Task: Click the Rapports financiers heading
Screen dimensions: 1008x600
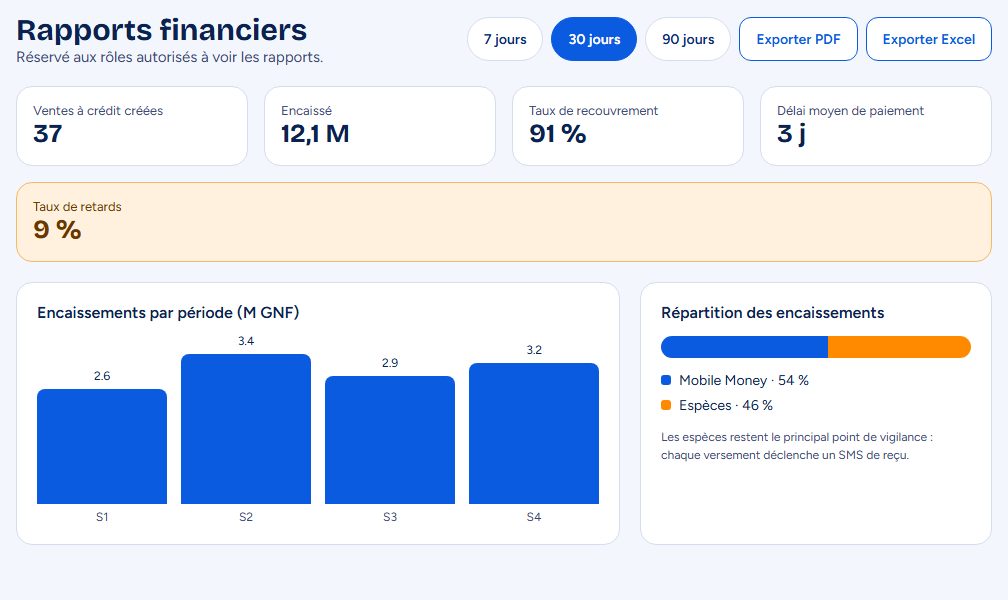Action: coord(162,30)
